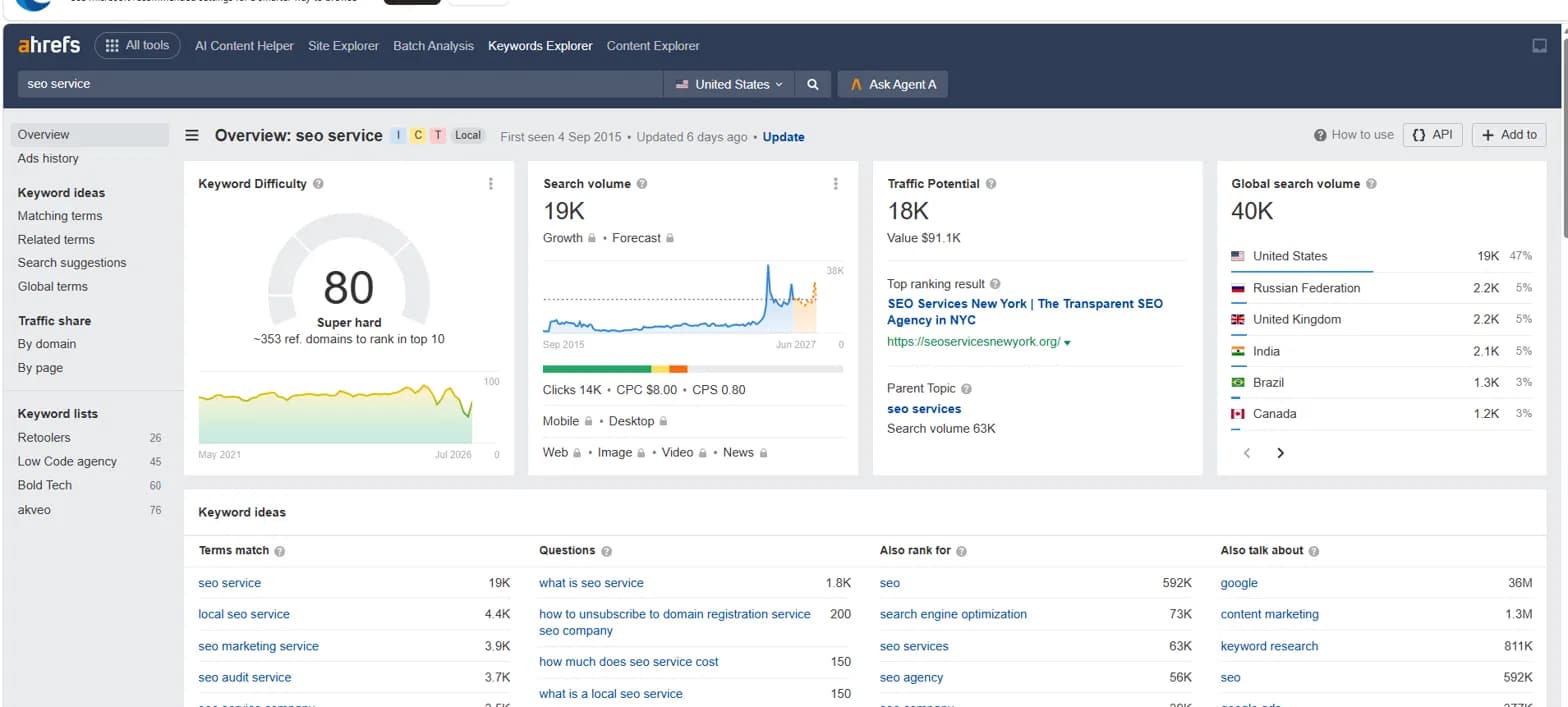The width and height of the screenshot is (1568, 707).
Task: Click the Also talk about help icon
Action: (1313, 551)
